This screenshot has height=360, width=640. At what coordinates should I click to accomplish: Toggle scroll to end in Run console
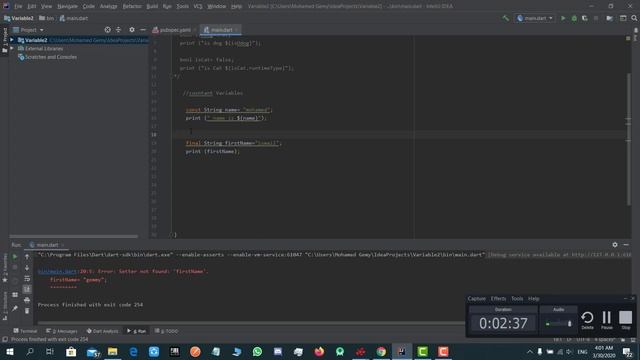tap(27, 289)
